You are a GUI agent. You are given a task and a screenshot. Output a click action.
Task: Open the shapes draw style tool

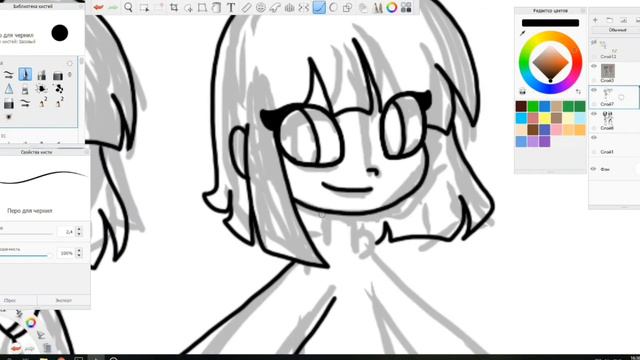point(348,7)
